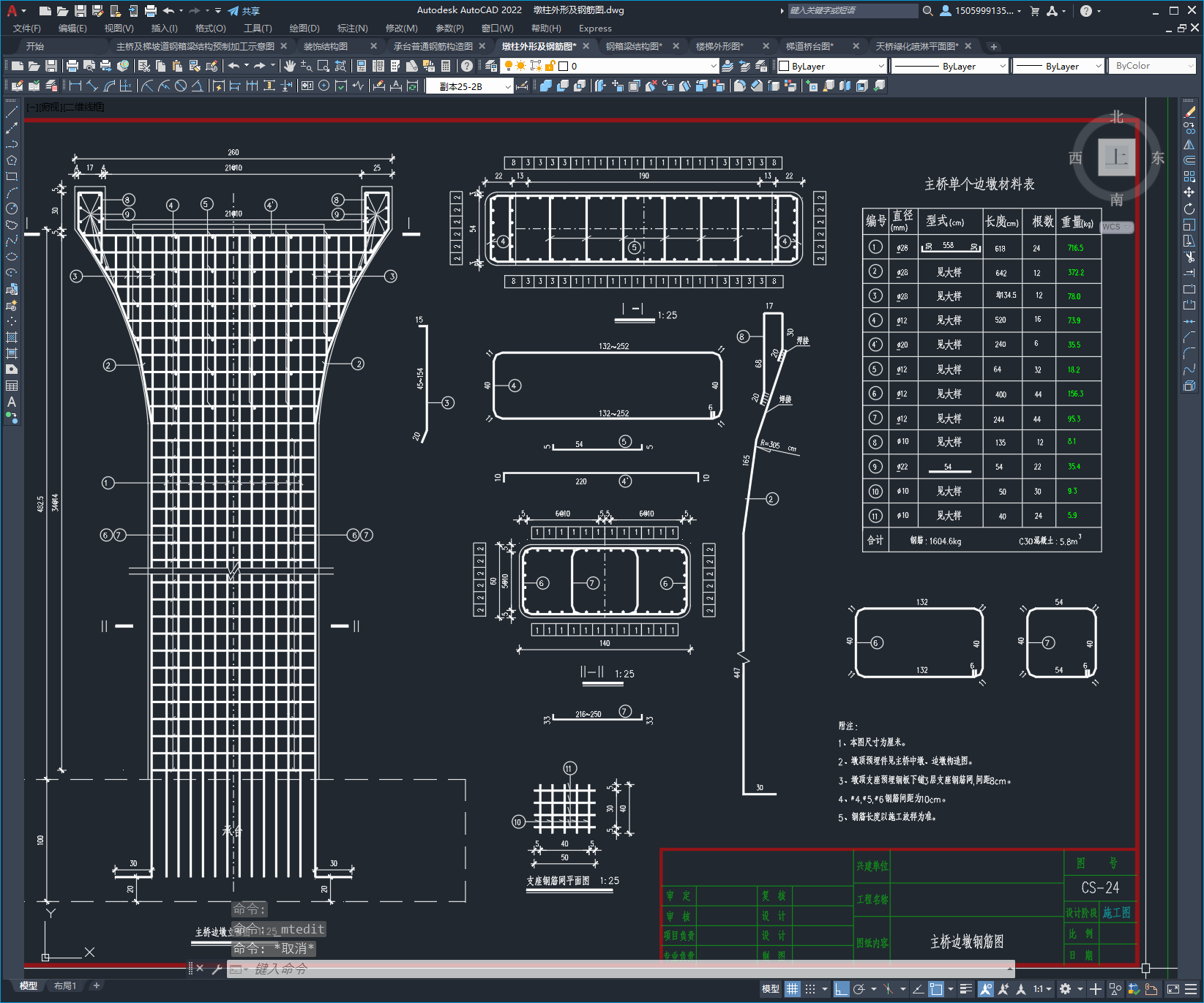The height and width of the screenshot is (1003, 1204).
Task: Click the Circle tool in the draw toolbar
Action: (x=12, y=209)
